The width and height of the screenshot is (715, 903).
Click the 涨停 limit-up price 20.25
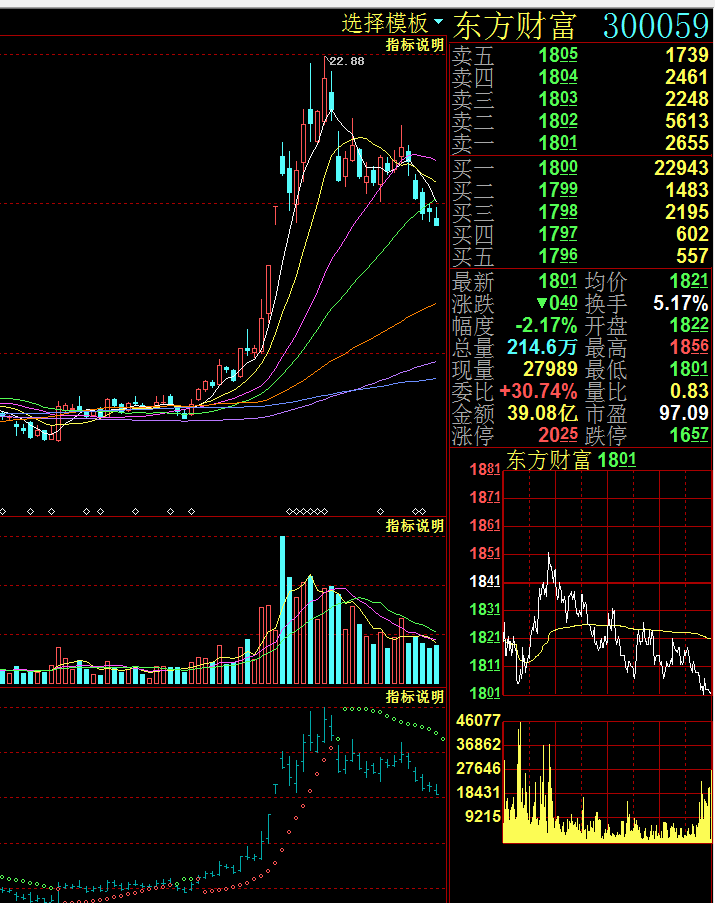(558, 435)
